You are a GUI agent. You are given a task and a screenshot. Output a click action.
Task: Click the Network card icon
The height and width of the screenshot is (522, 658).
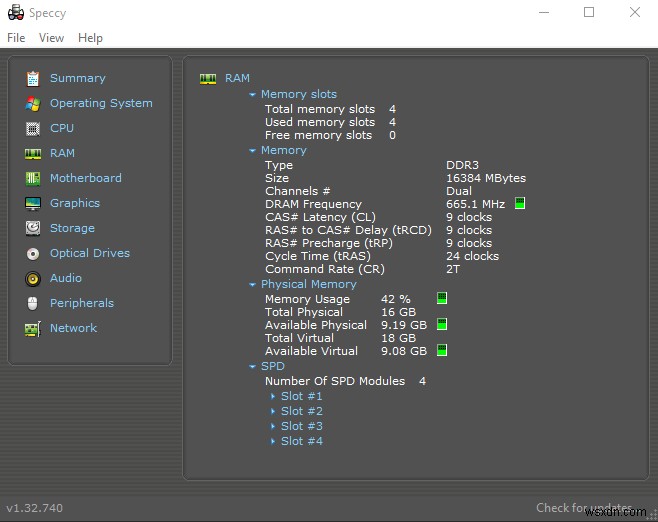33,329
